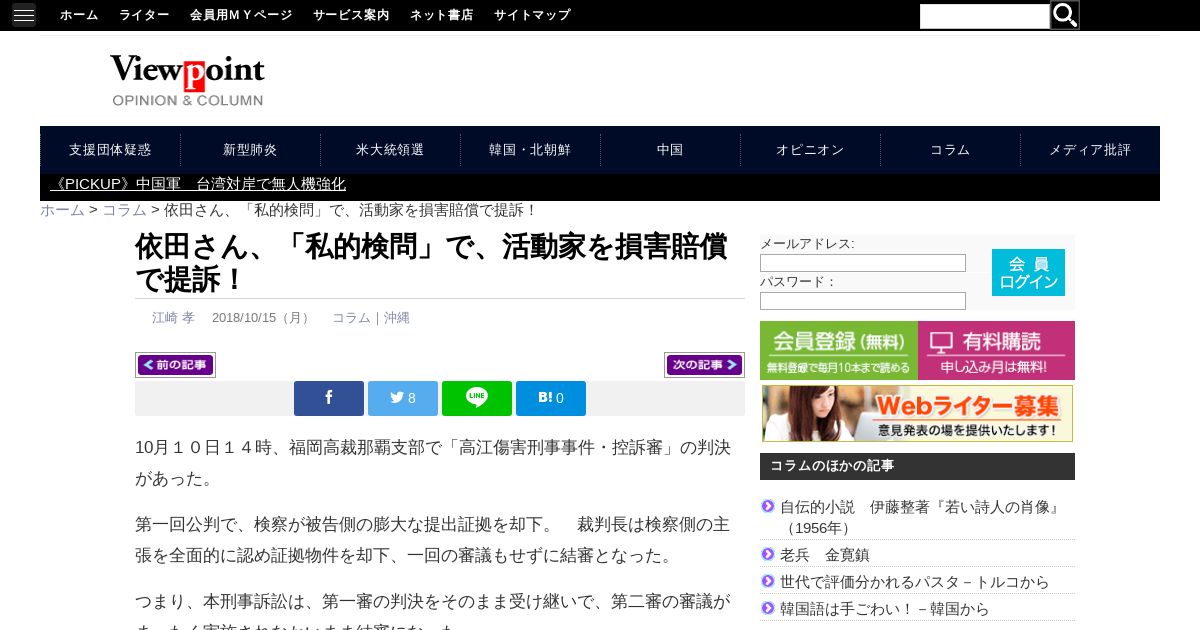Click the Viewpoint logo
Image resolution: width=1200 pixels, height=630 pixels.
point(188,80)
